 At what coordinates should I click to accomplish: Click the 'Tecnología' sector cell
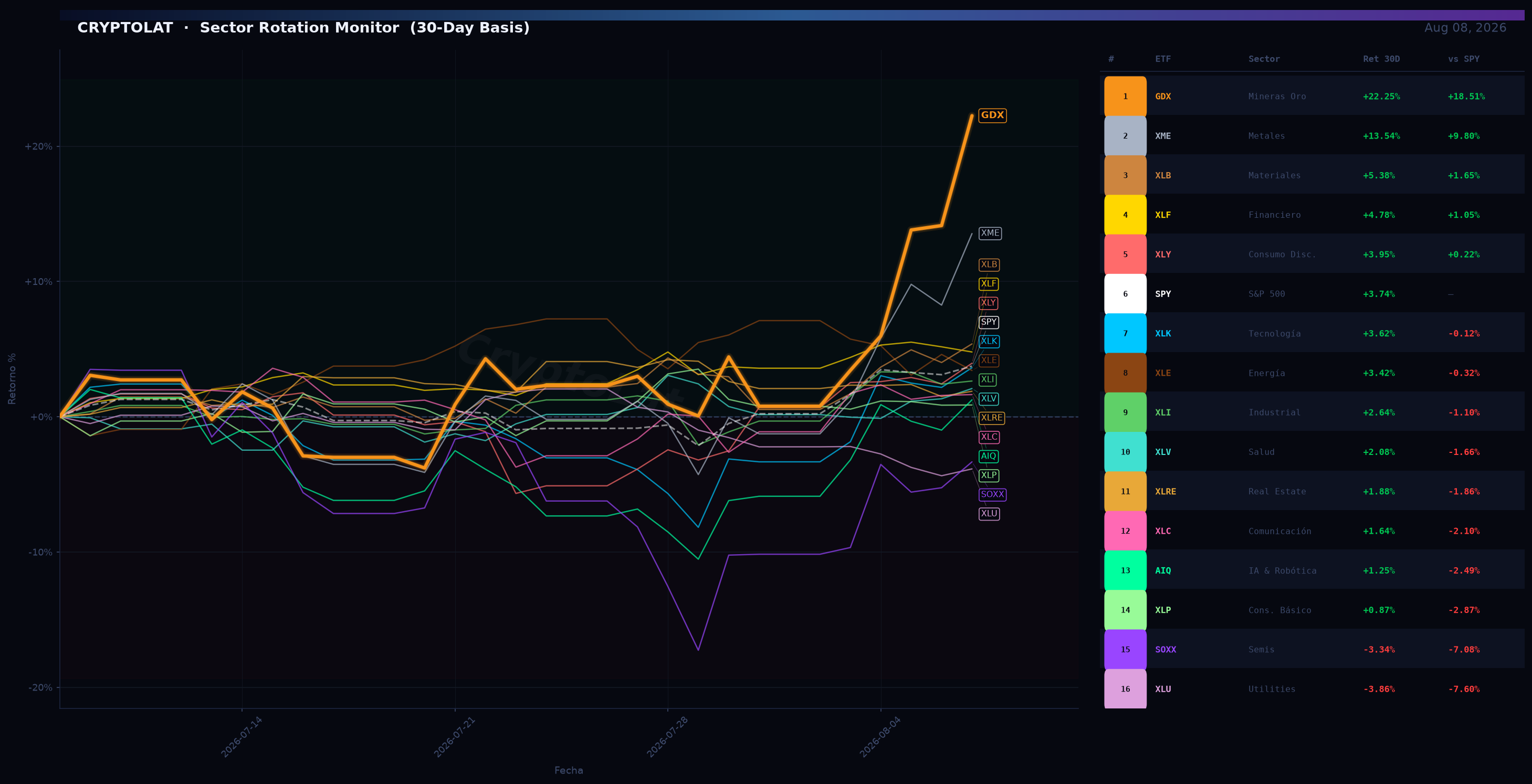[x=1275, y=333]
